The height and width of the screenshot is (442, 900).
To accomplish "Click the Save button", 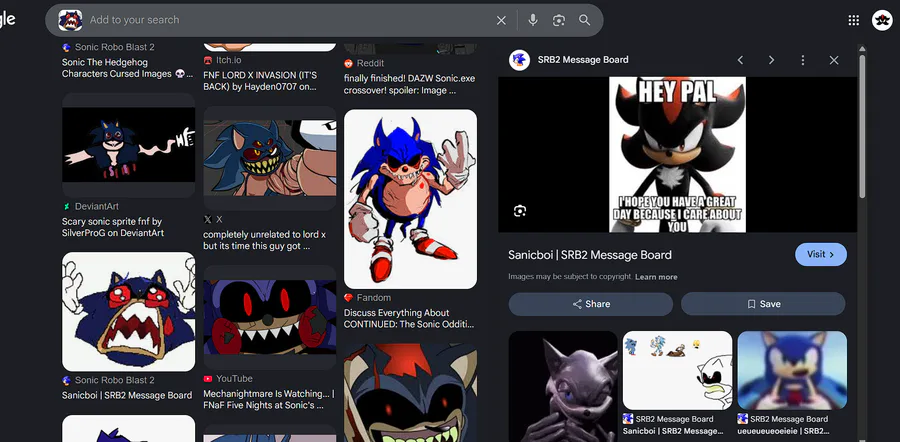I will 763,304.
